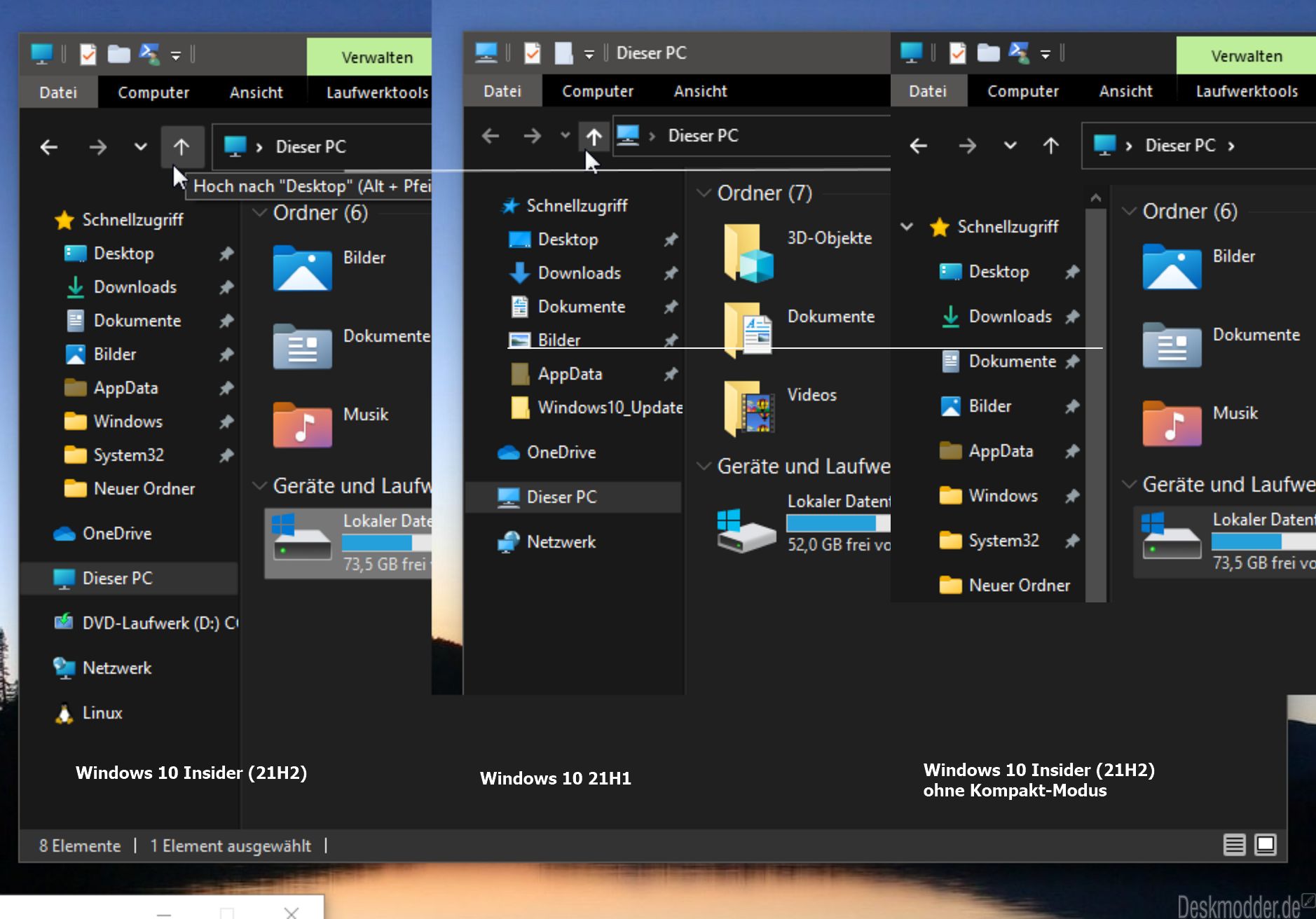
Task: Collapse Ordner (6) group in left window
Action: click(x=260, y=212)
